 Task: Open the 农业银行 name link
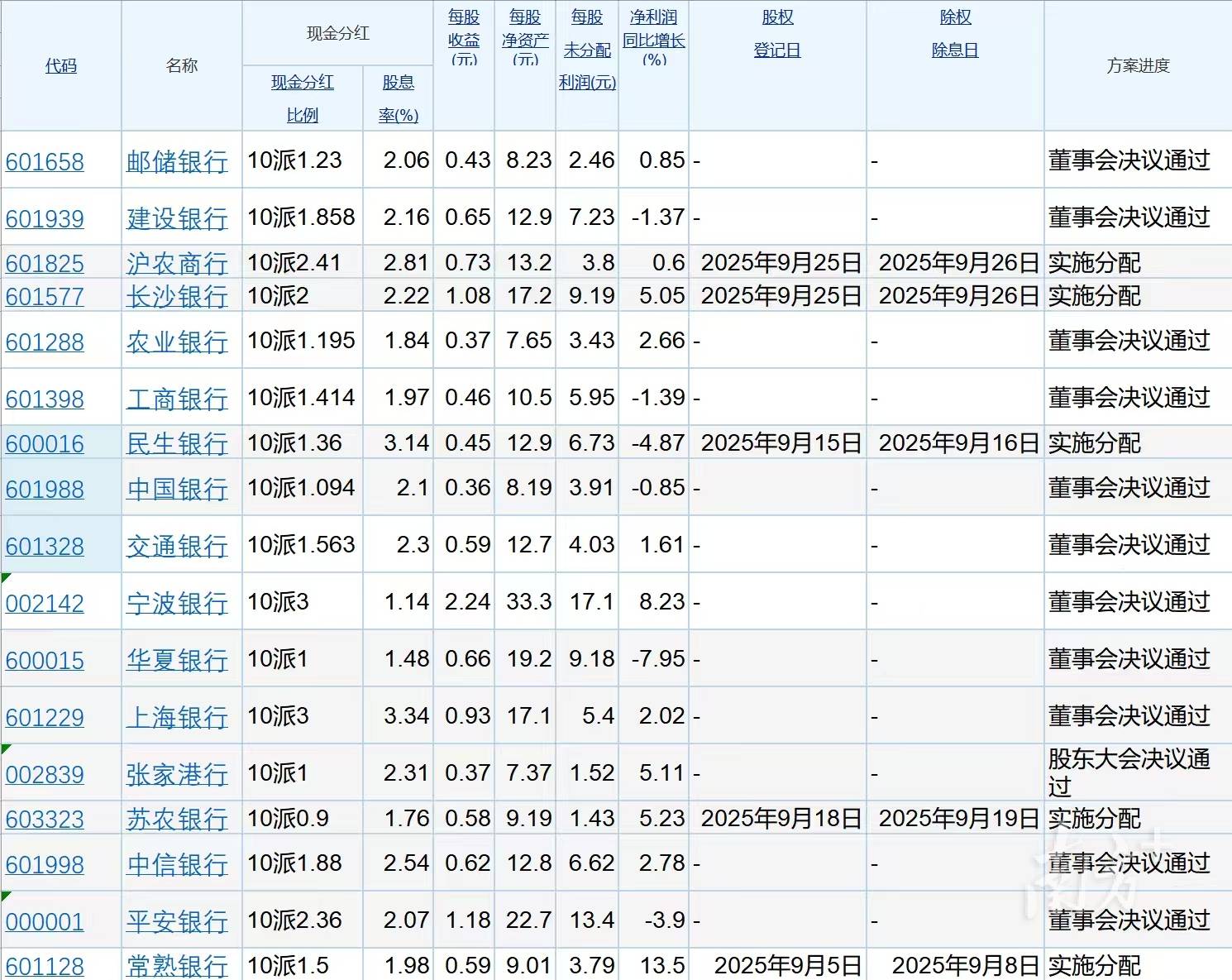[177, 342]
